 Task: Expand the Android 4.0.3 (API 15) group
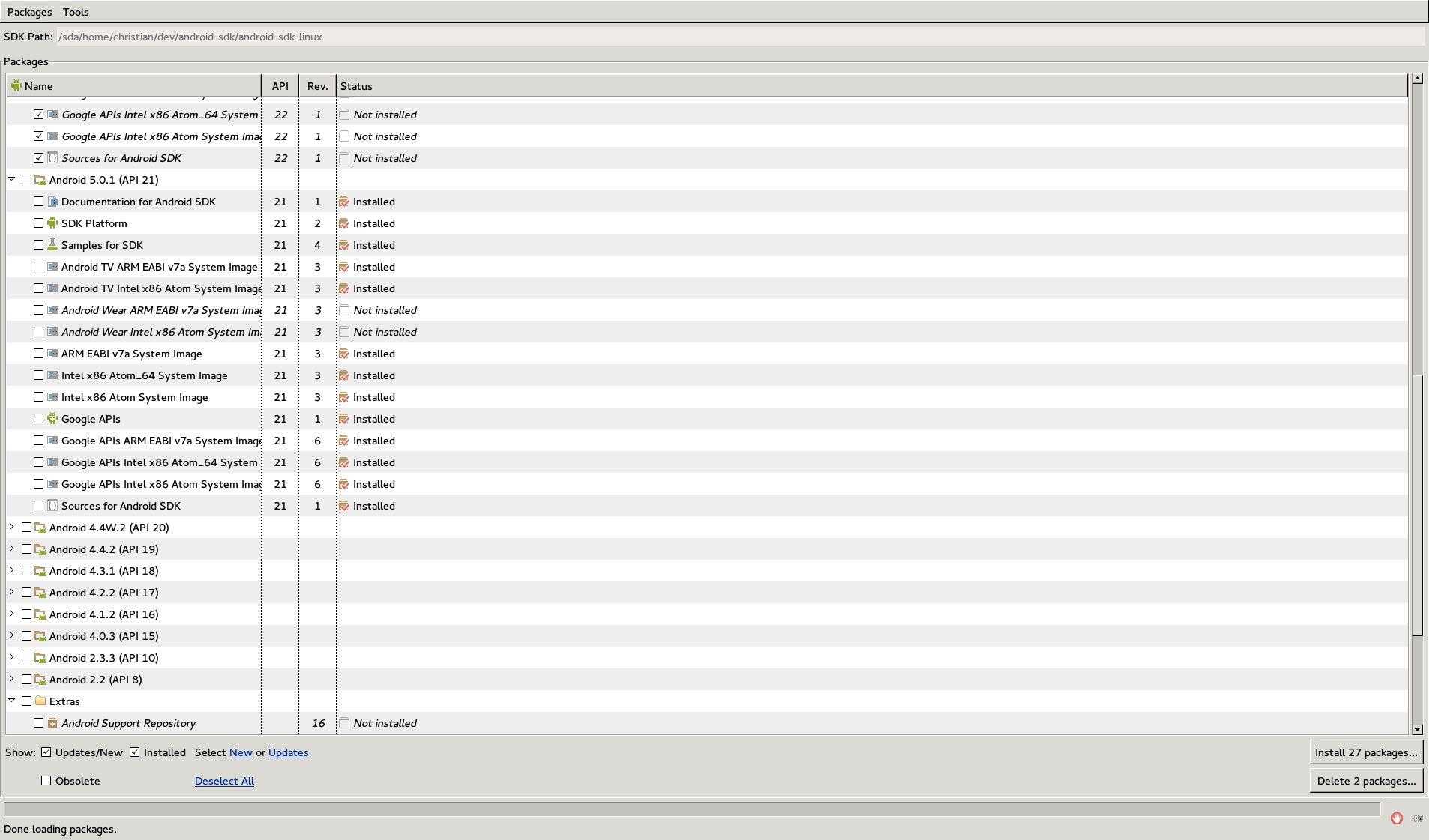coord(12,635)
